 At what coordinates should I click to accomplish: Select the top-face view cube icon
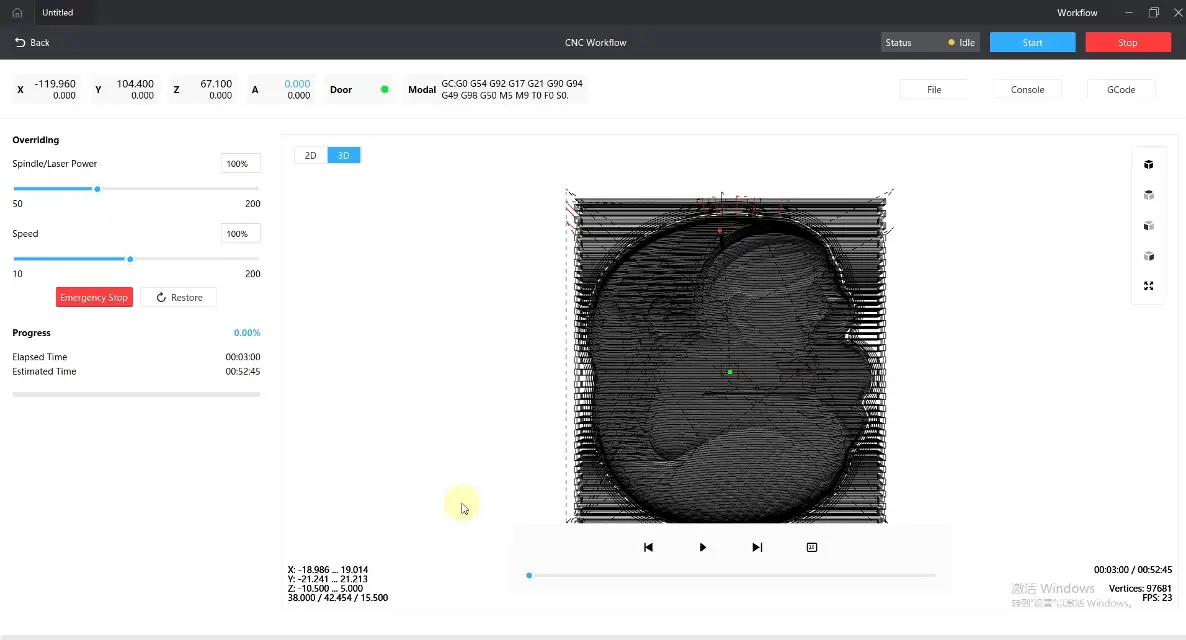[x=1148, y=195]
